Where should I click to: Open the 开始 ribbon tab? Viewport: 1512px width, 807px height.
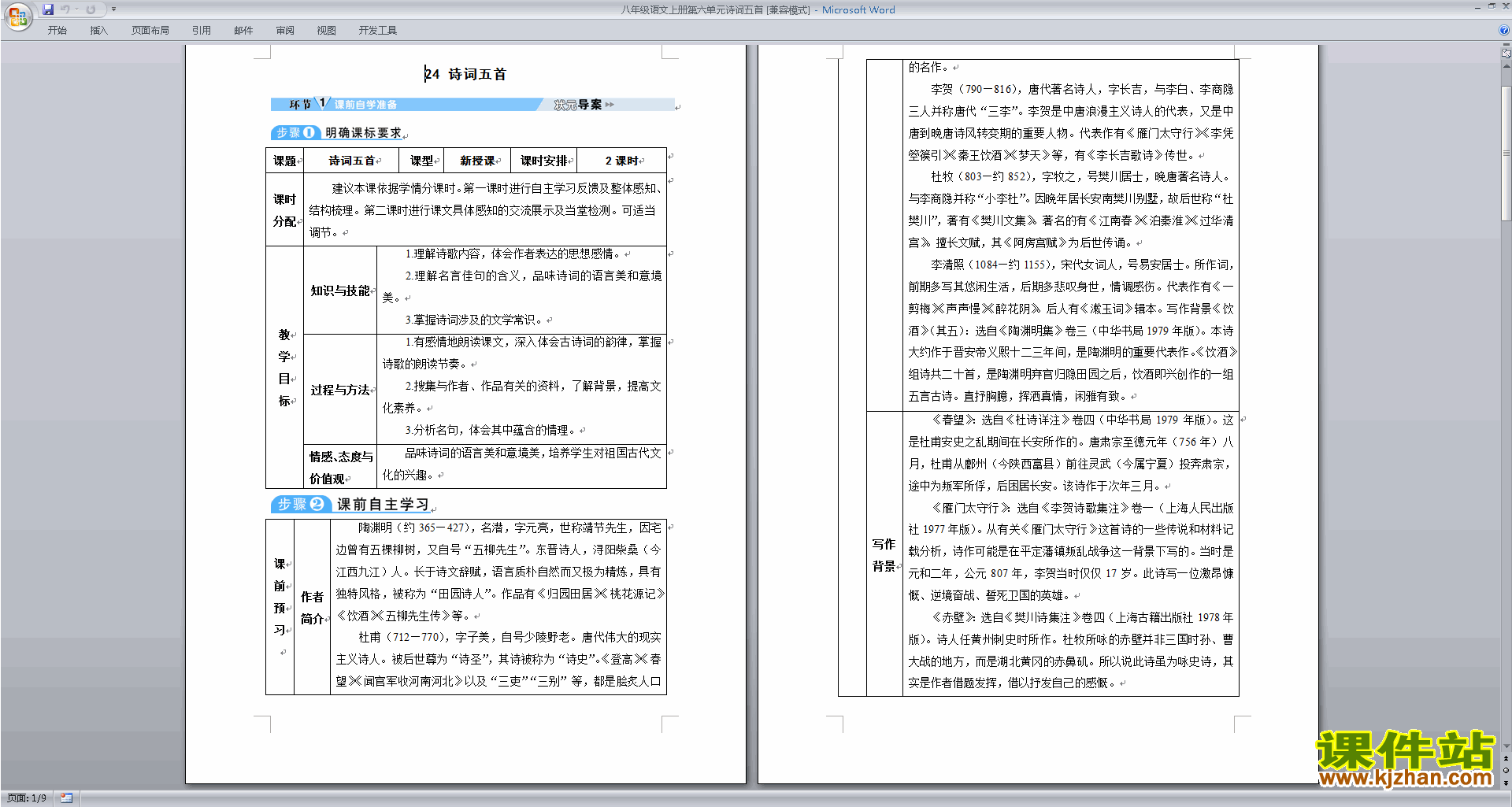click(57, 31)
